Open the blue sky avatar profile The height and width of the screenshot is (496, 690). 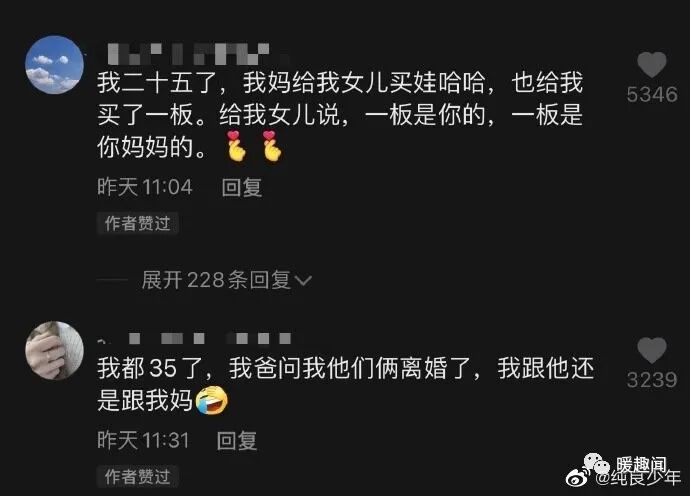[55, 65]
